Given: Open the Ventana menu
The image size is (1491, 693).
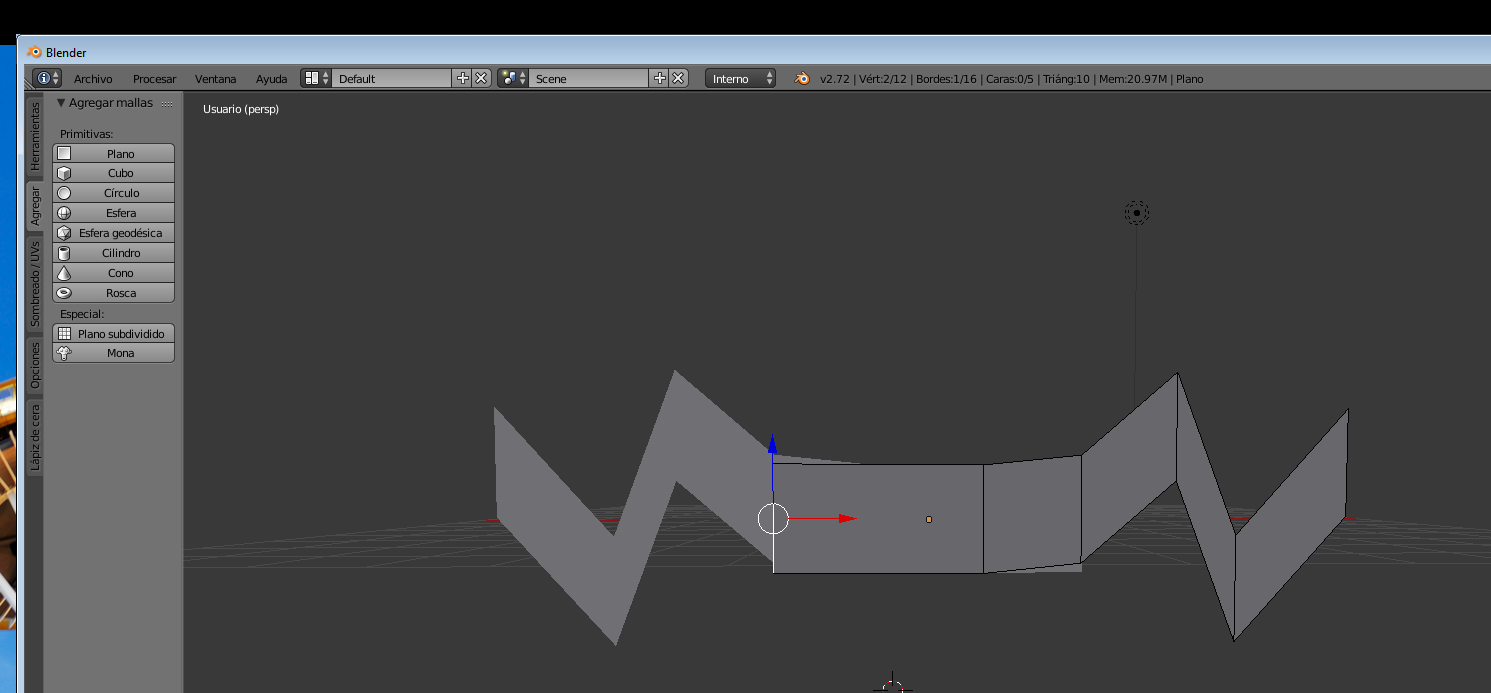Looking at the screenshot, I should click(x=216, y=78).
